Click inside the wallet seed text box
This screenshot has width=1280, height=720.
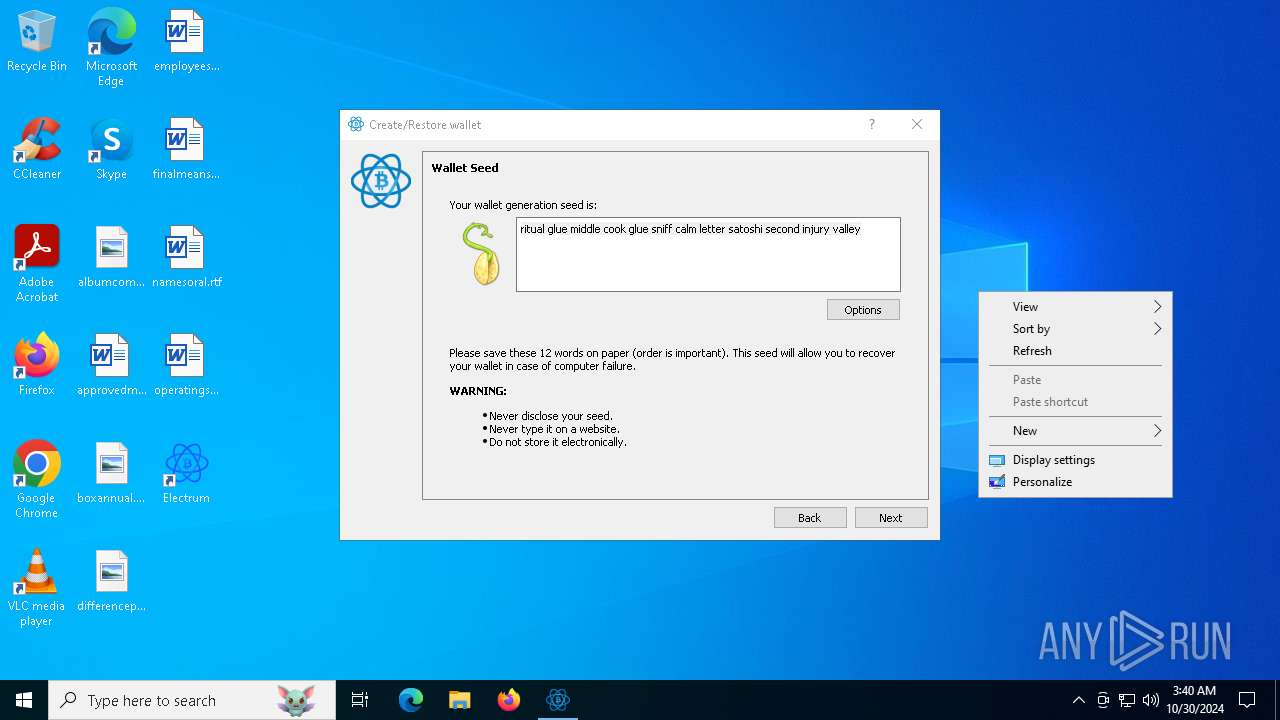click(708, 254)
